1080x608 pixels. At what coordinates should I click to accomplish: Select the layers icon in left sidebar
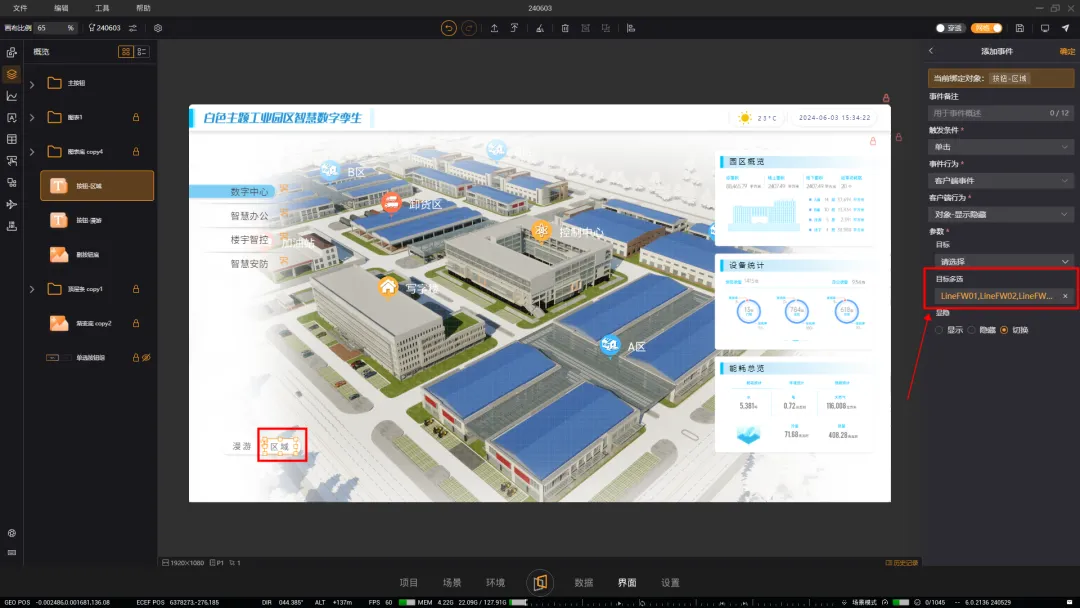click(12, 74)
